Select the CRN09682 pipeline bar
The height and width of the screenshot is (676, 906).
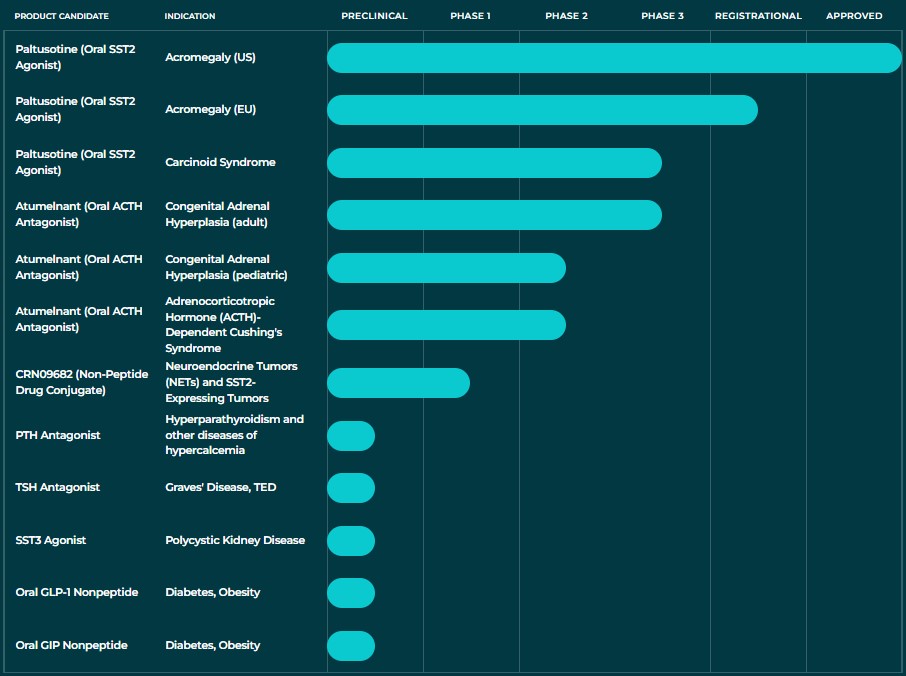[x=398, y=383]
